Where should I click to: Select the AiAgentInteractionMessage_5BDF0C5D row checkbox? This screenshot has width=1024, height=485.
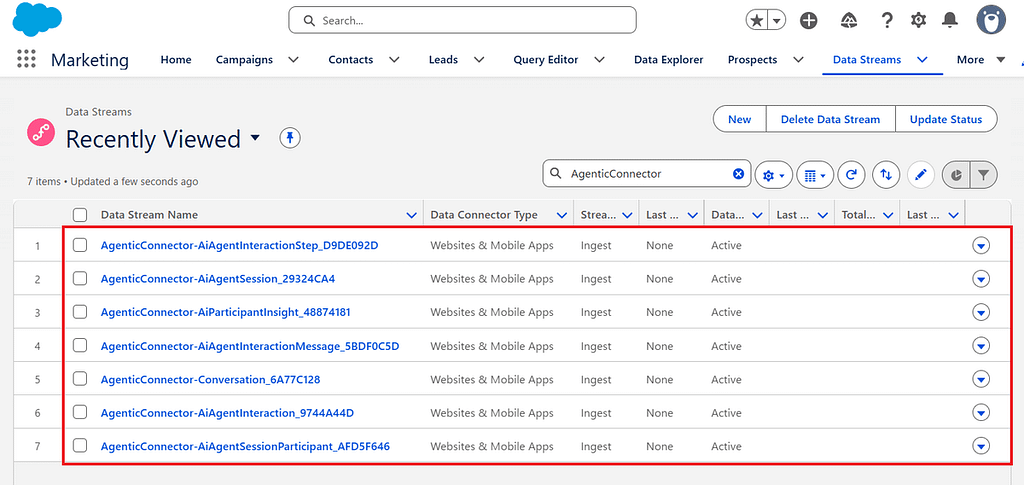(80, 346)
